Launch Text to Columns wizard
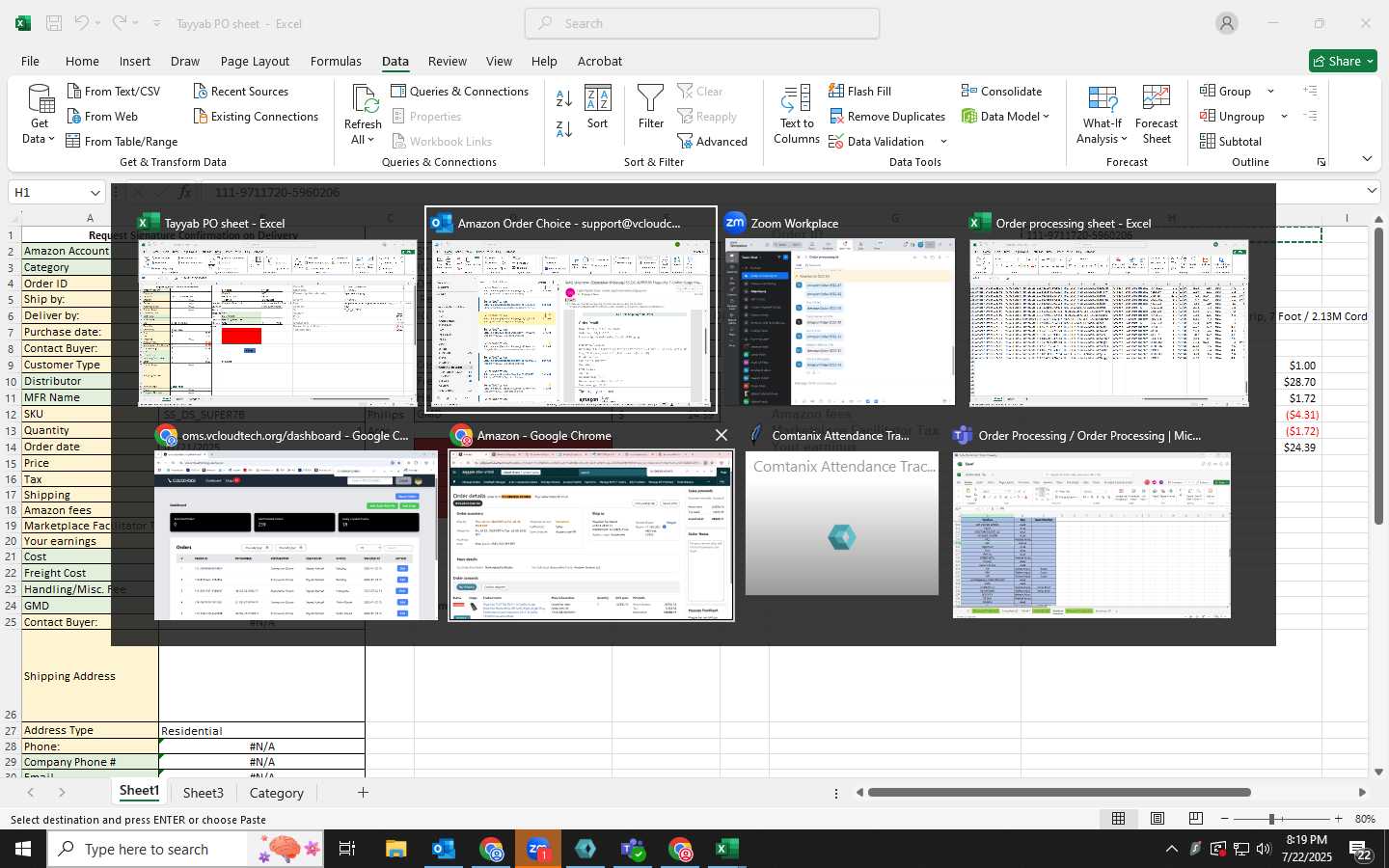This screenshot has height=868, width=1389. click(797, 115)
